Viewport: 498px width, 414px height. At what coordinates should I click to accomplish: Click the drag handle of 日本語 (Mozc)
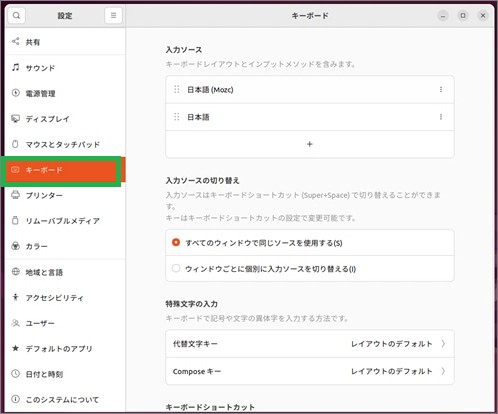point(177,89)
